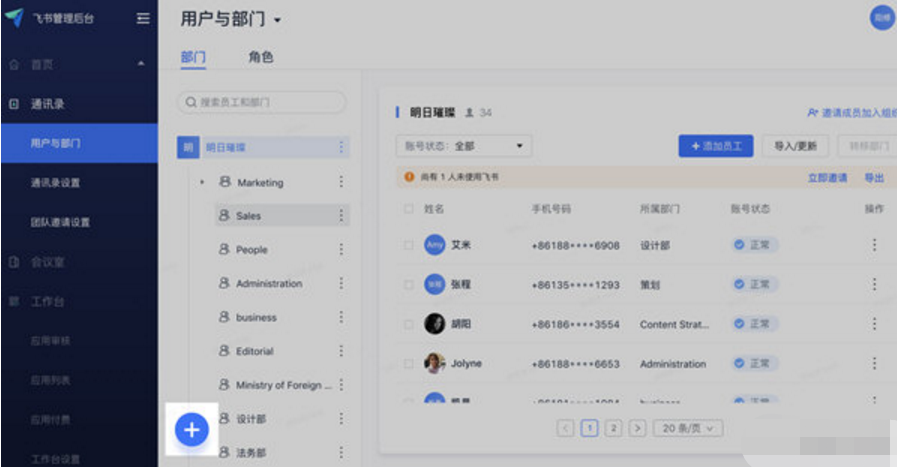
Task: Click the magnifier icon in the search box
Action: click(191, 102)
